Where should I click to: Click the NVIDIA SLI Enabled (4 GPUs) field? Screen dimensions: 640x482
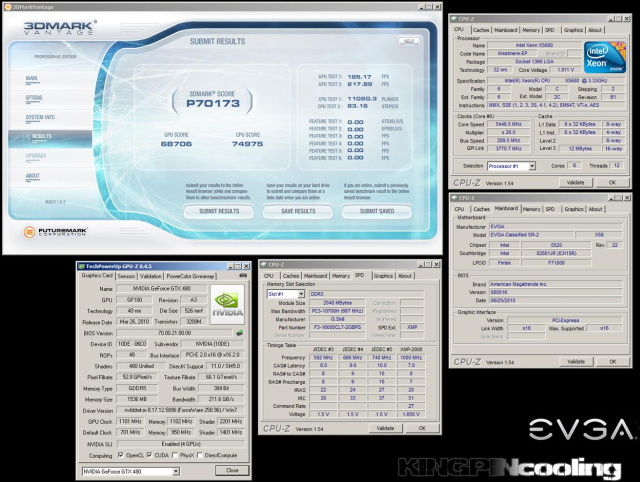pos(181,444)
